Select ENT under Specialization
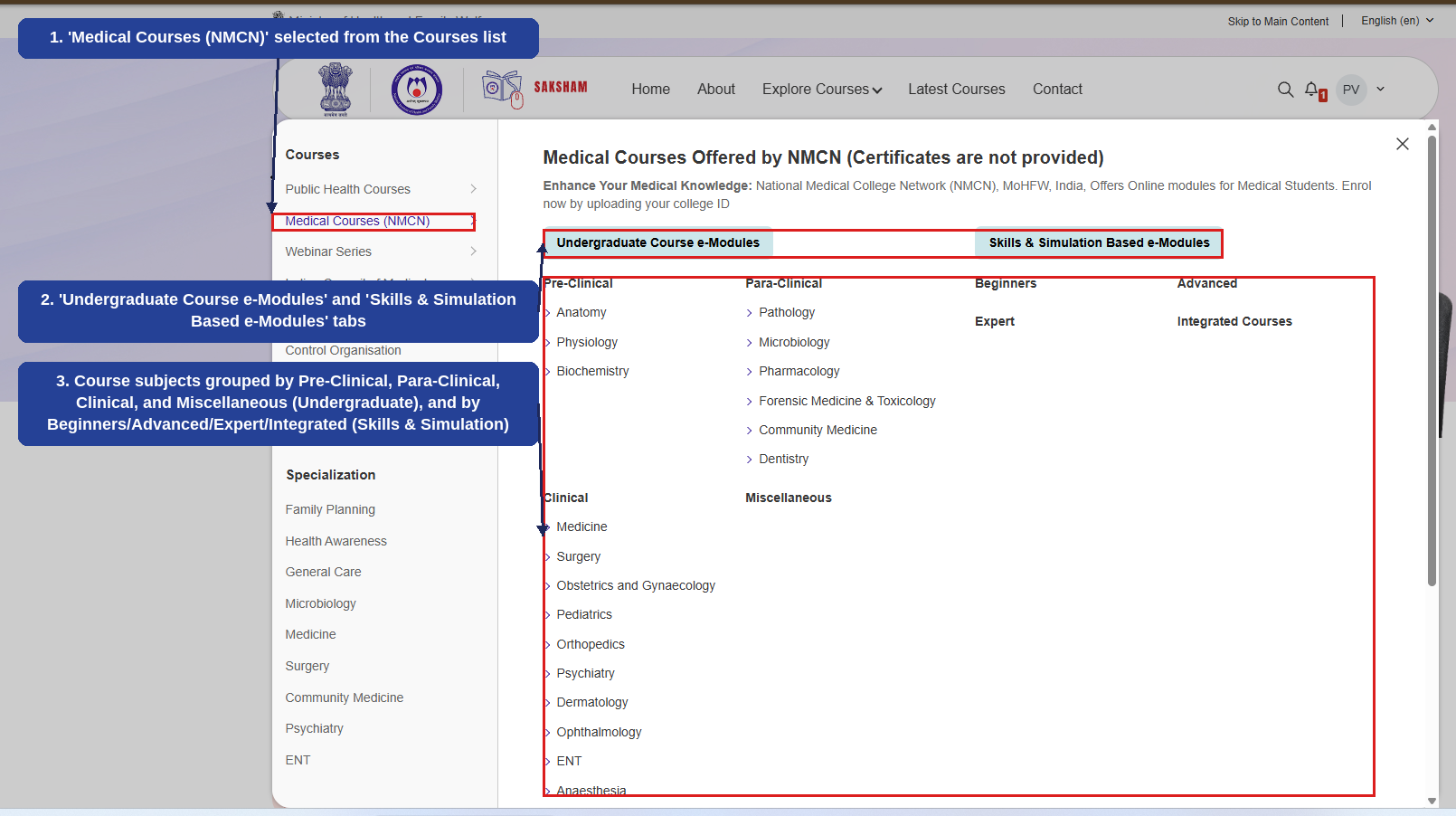The height and width of the screenshot is (816, 1456). [298, 760]
